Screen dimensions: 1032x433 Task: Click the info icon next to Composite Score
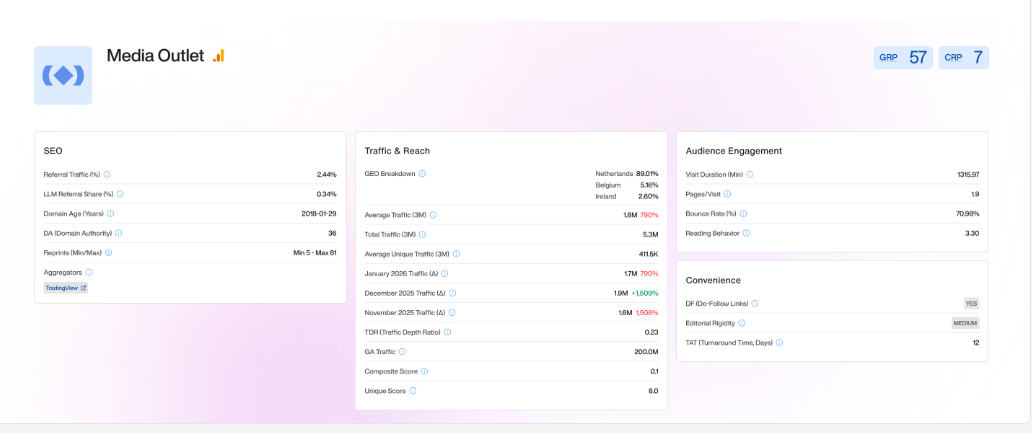point(425,371)
